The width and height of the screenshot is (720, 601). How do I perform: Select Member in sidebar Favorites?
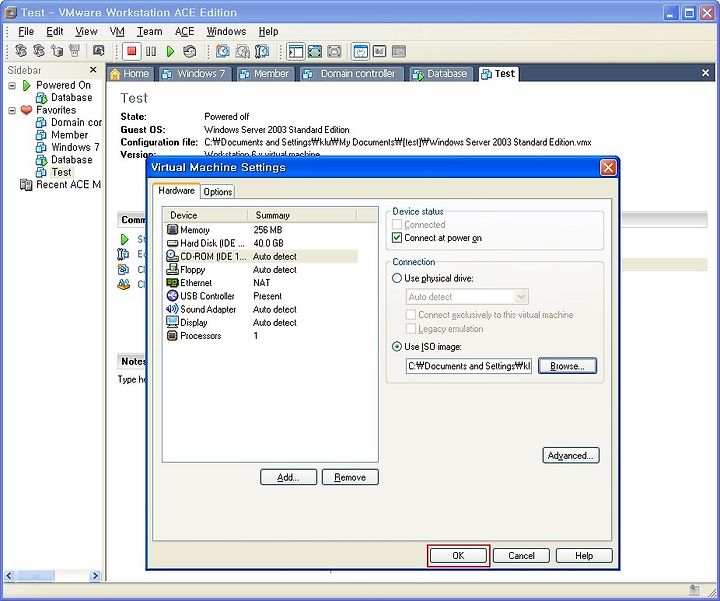pyautogui.click(x=69, y=135)
